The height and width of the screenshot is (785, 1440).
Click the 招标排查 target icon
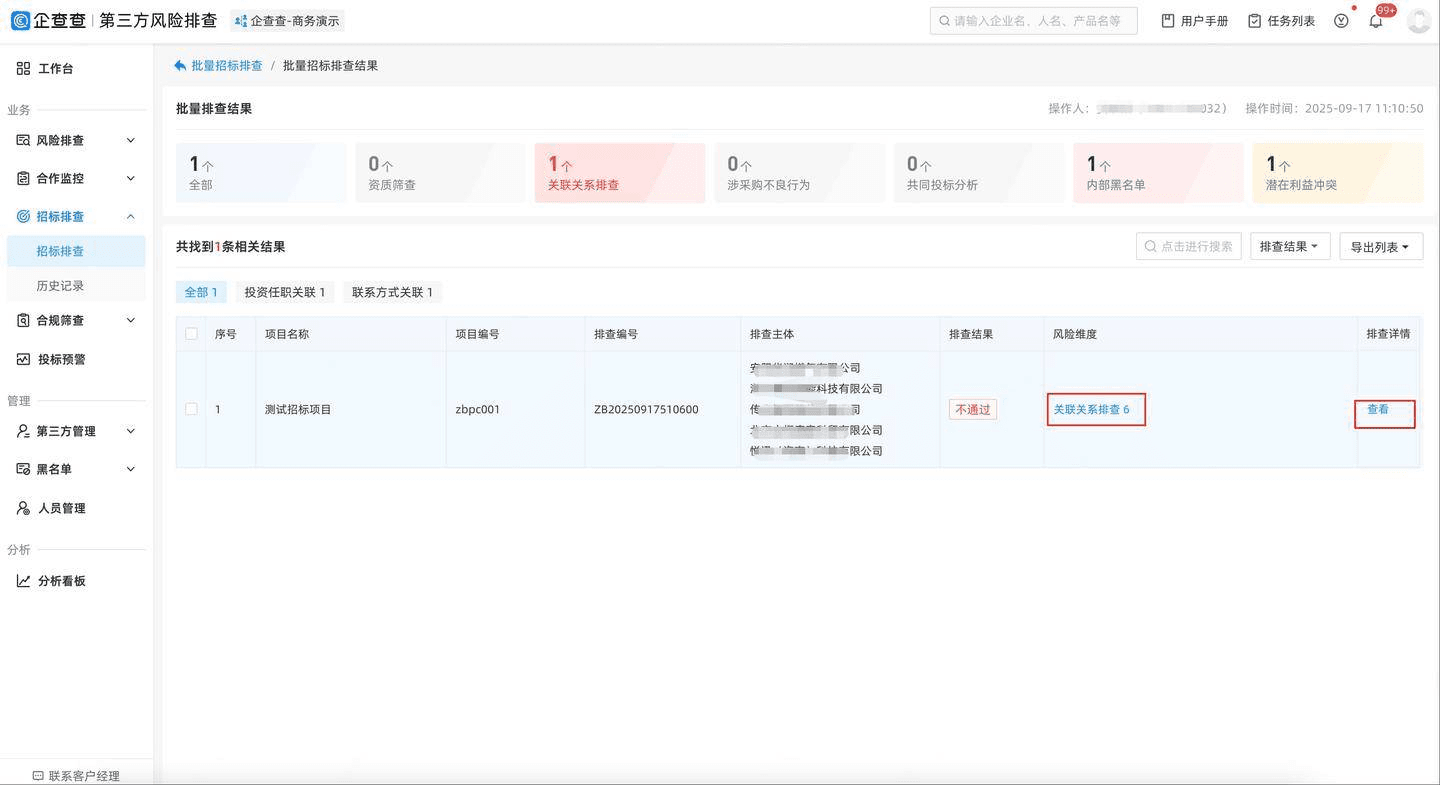tap(23, 216)
